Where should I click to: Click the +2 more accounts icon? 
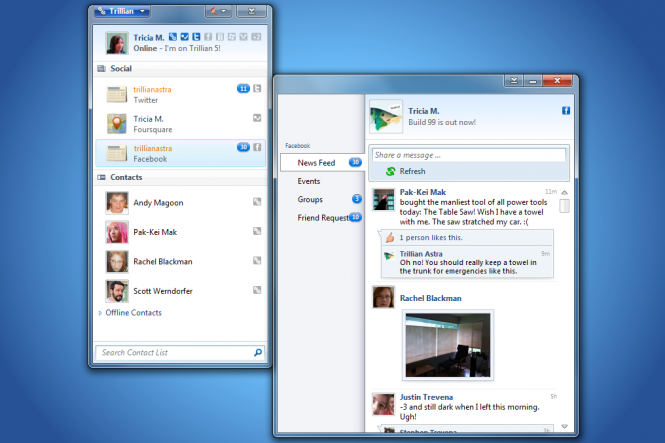tap(256, 37)
